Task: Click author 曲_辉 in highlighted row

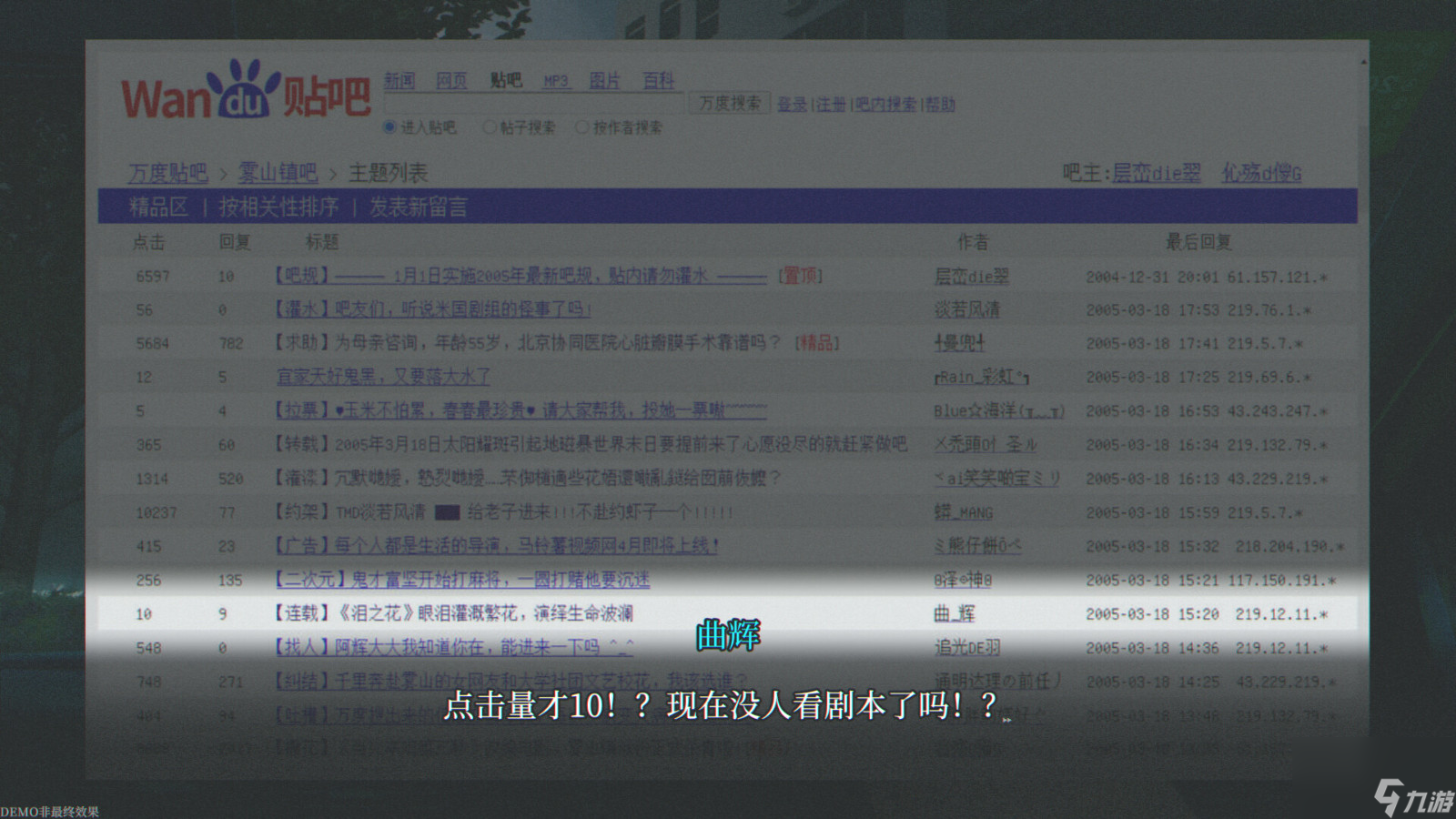Action: (955, 613)
